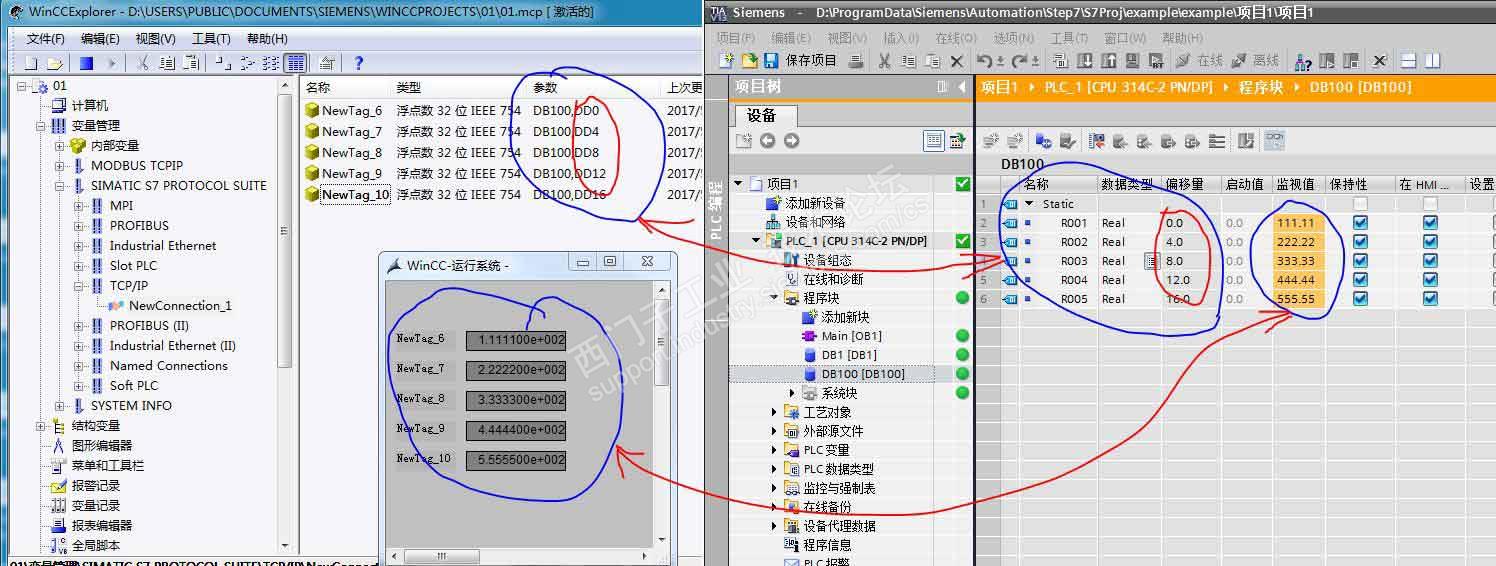Click forward arrow icon in project tree toolbar

coord(792,141)
